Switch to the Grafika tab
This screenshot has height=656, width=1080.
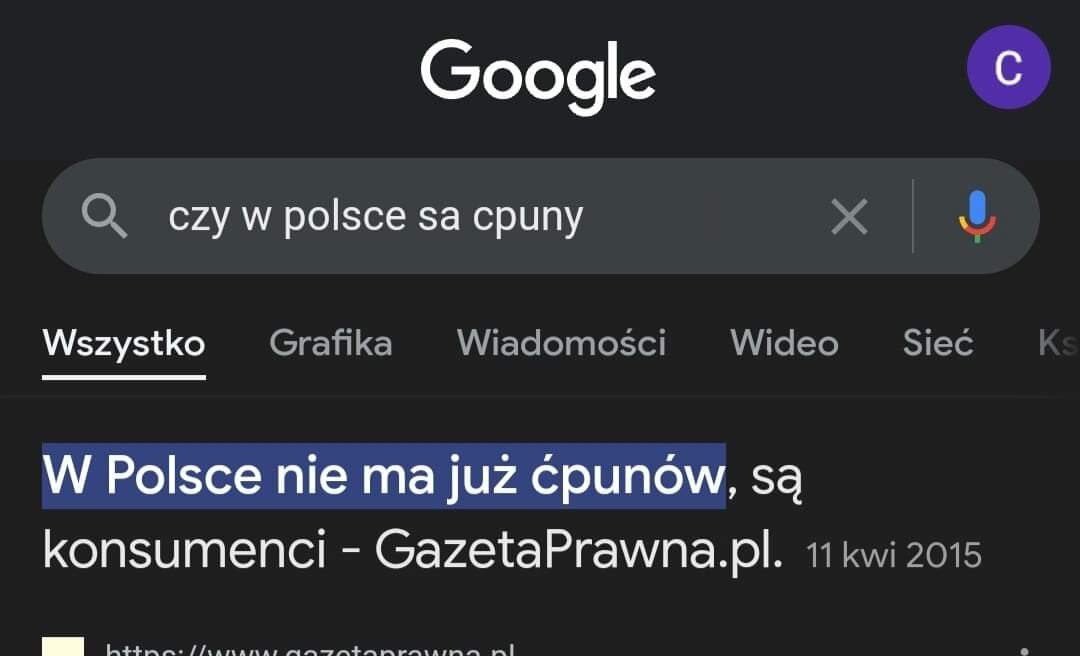coord(330,344)
